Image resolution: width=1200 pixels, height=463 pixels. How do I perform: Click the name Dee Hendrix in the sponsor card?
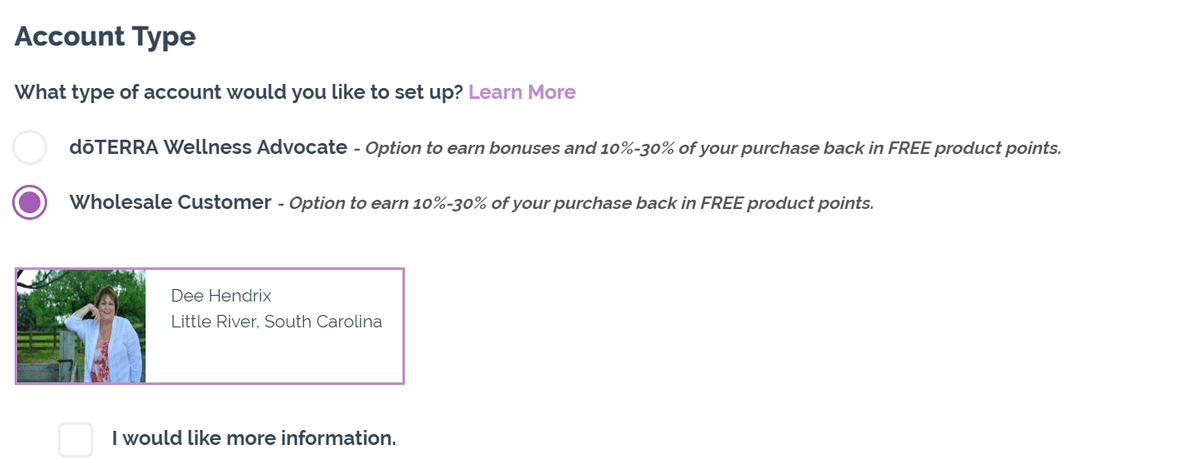(x=221, y=296)
